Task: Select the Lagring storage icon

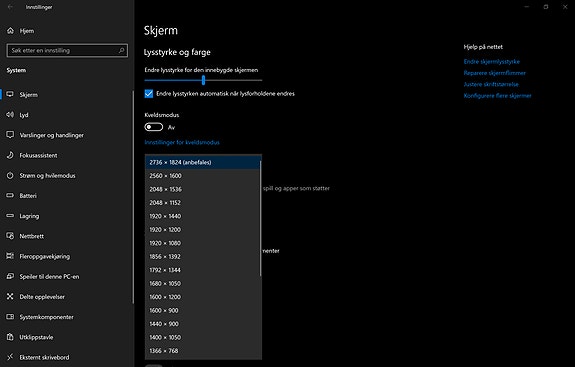Action: click(x=10, y=216)
